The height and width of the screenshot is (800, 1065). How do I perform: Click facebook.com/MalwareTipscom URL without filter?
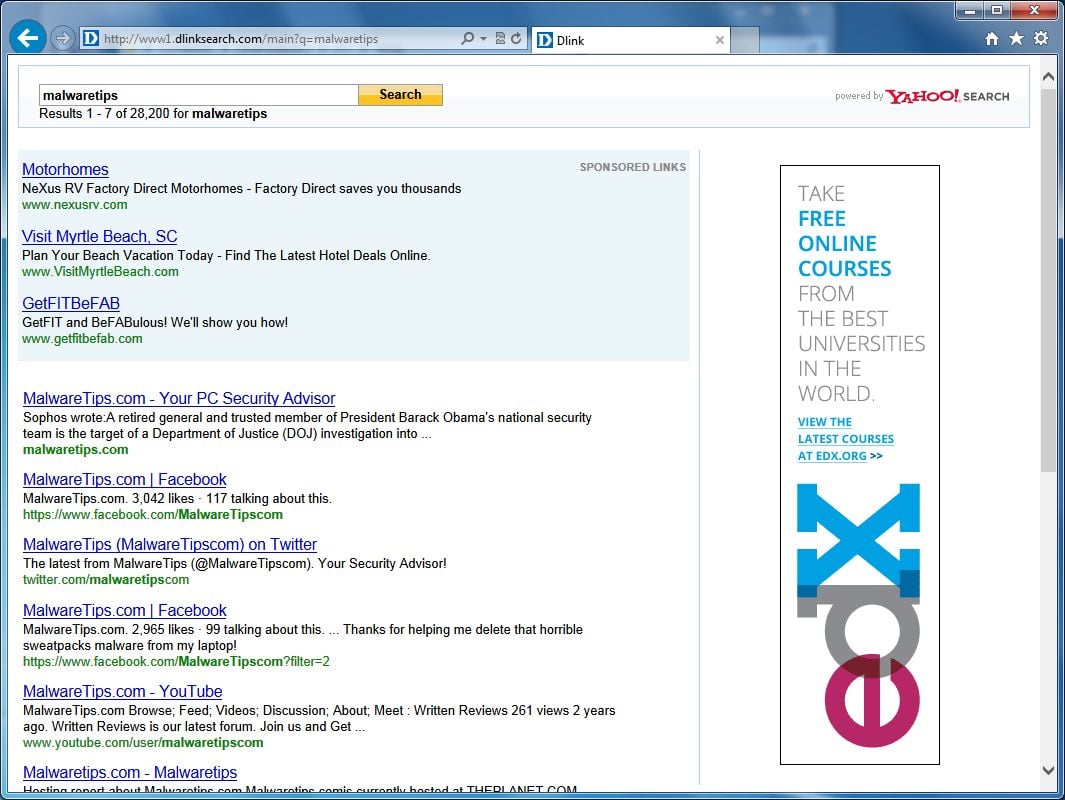(153, 515)
